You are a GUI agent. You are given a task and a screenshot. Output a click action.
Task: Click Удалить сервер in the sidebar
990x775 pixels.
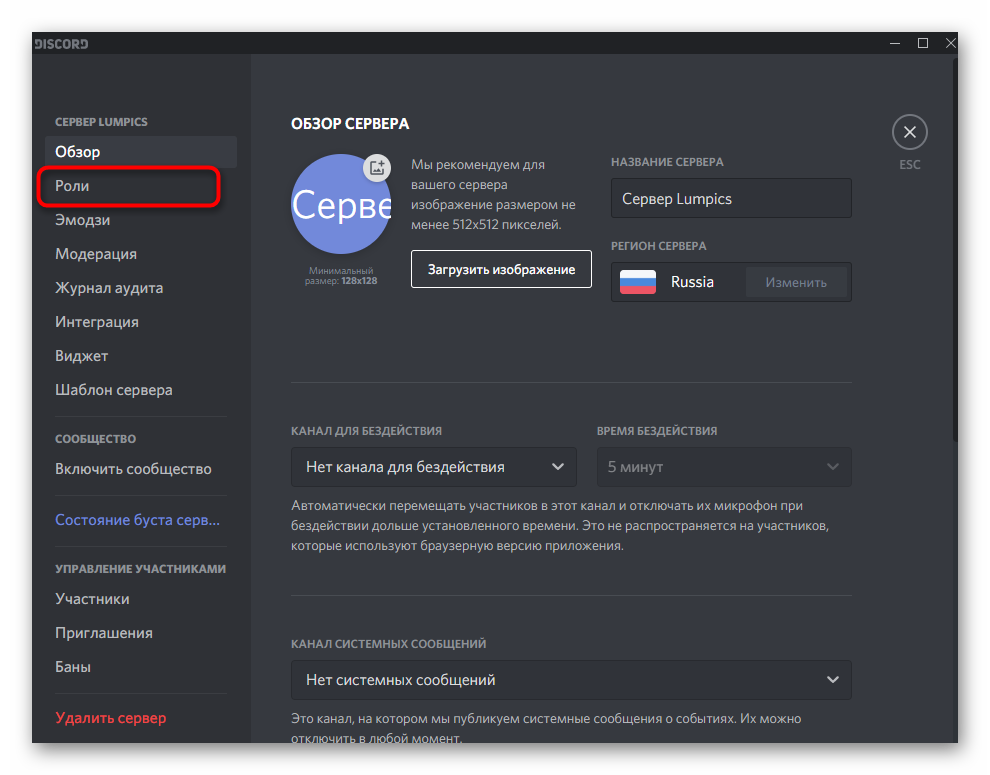[x=111, y=718]
